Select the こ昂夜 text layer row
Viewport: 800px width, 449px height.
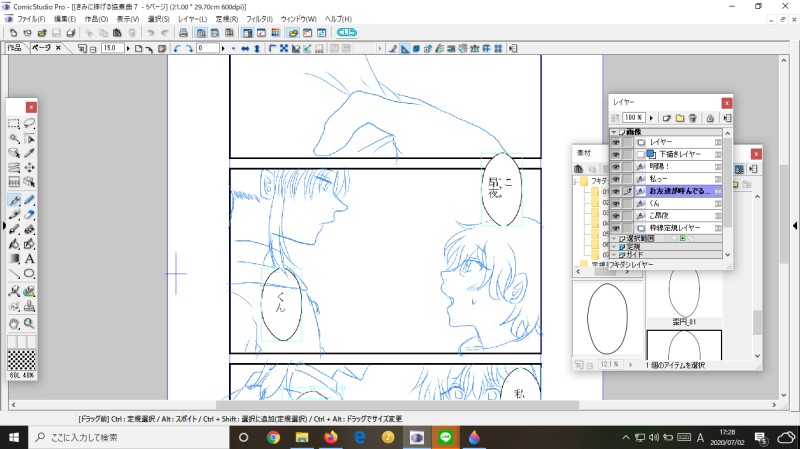click(x=679, y=215)
